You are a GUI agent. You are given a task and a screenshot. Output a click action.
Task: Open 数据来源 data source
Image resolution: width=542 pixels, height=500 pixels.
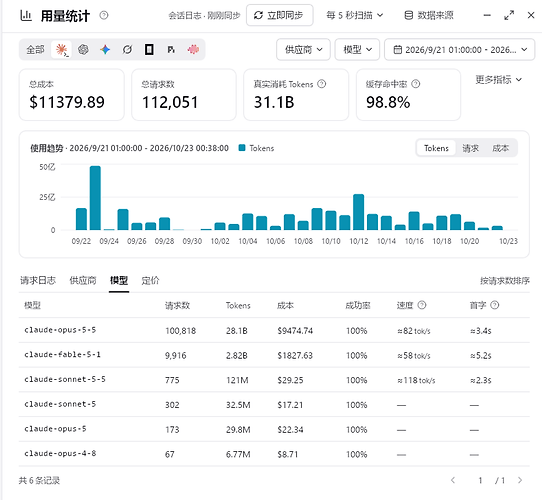[x=429, y=15]
